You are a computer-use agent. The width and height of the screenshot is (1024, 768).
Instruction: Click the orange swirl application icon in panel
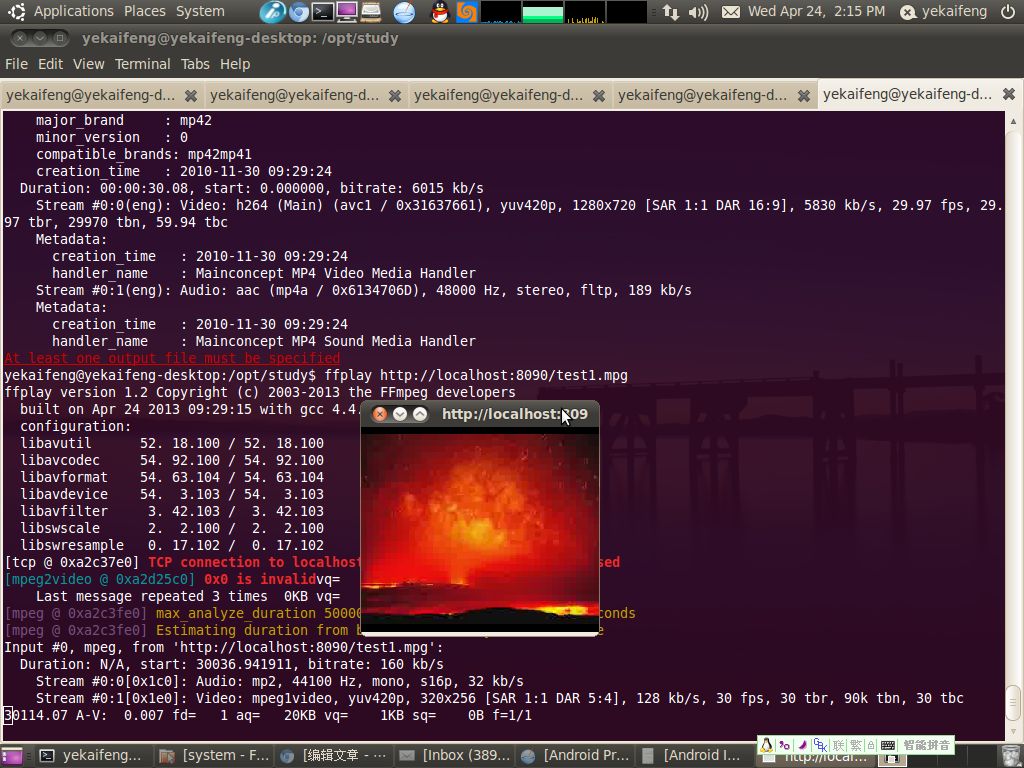(x=467, y=12)
